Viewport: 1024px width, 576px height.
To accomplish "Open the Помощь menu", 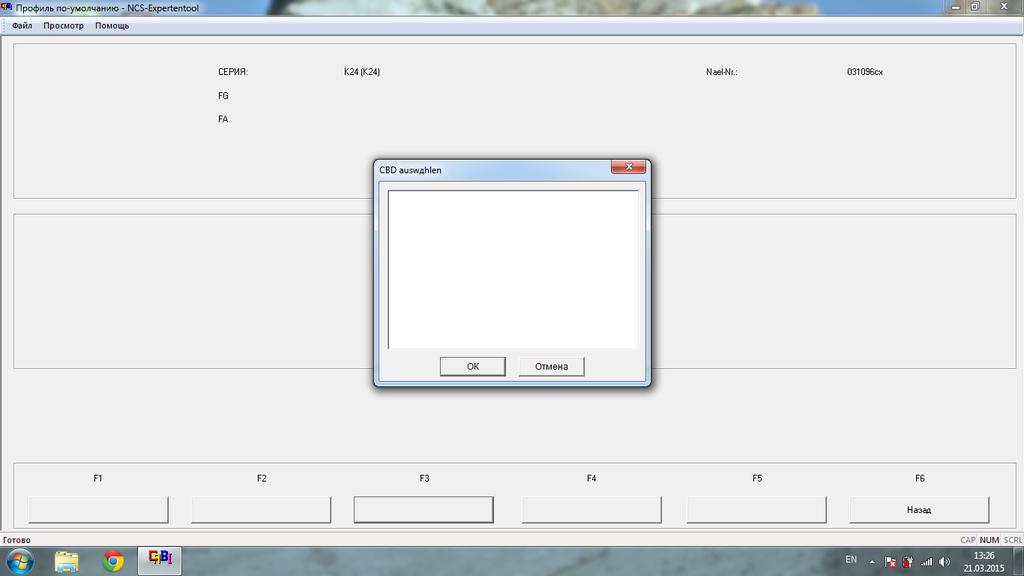I will tap(112, 26).
